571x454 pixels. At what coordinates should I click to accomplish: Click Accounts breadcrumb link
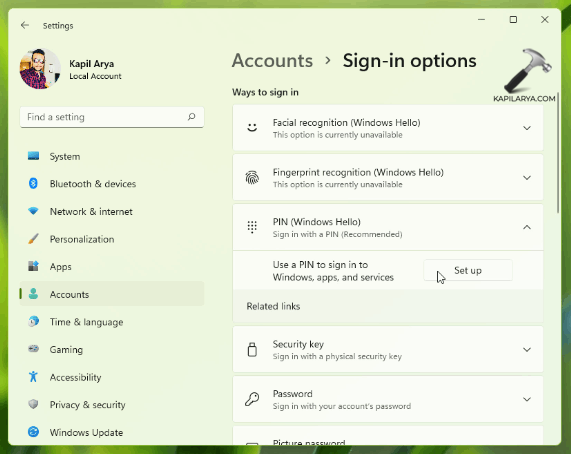pyautogui.click(x=272, y=60)
